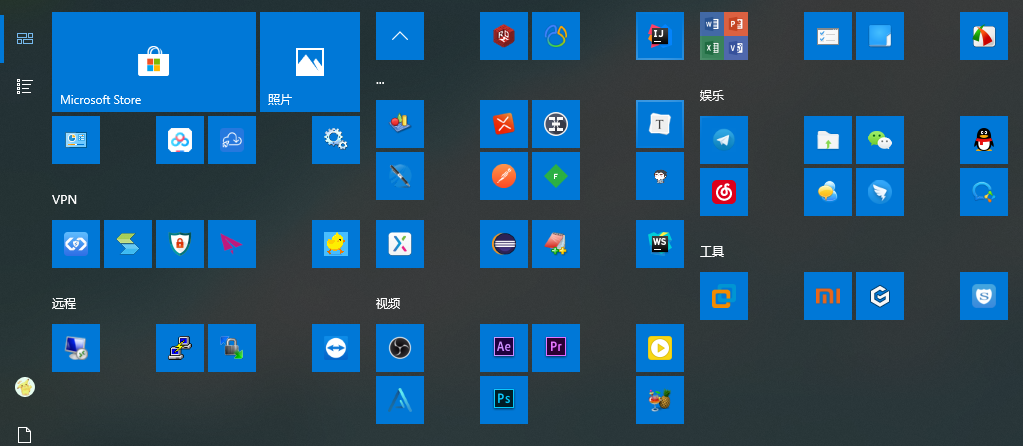
Task: Start Adobe After Effects
Action: [x=504, y=348]
